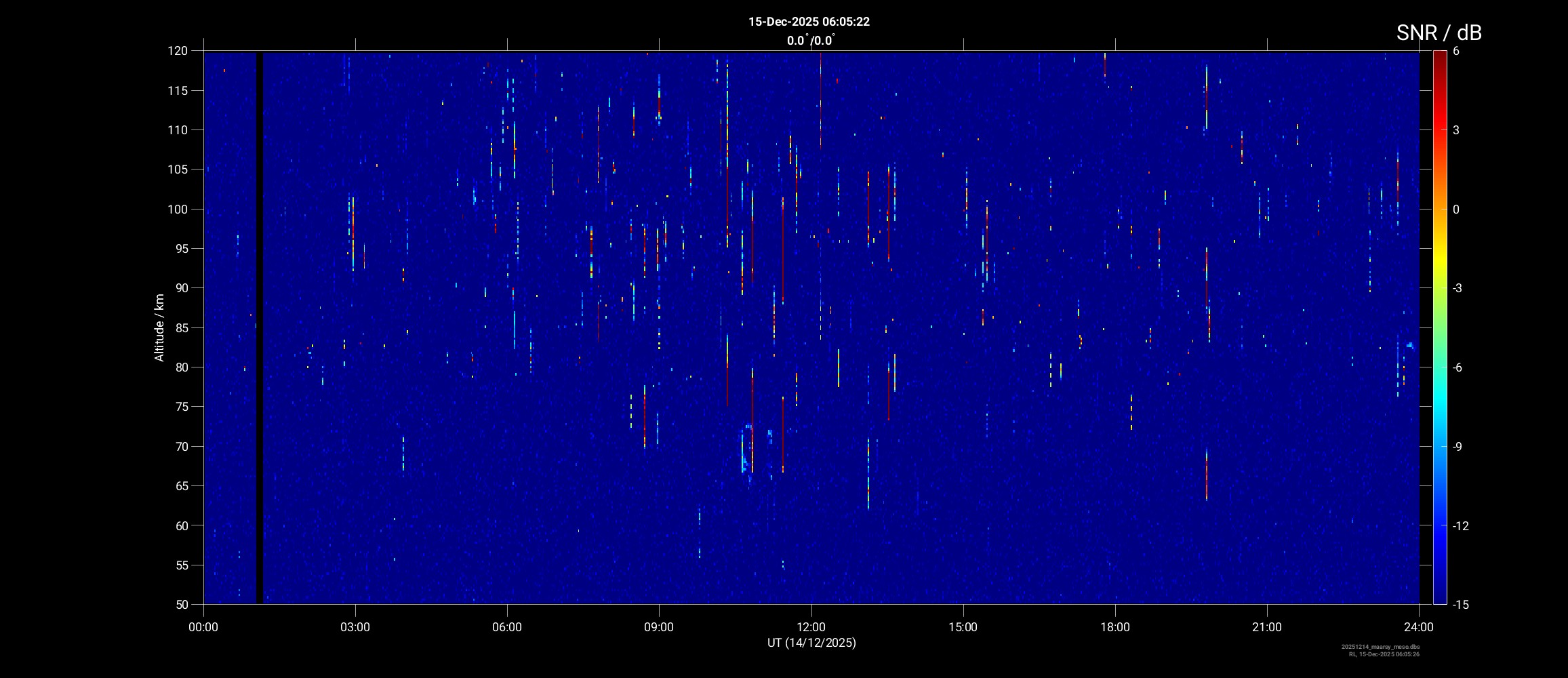Click the 18:00 time axis label

tap(1114, 627)
